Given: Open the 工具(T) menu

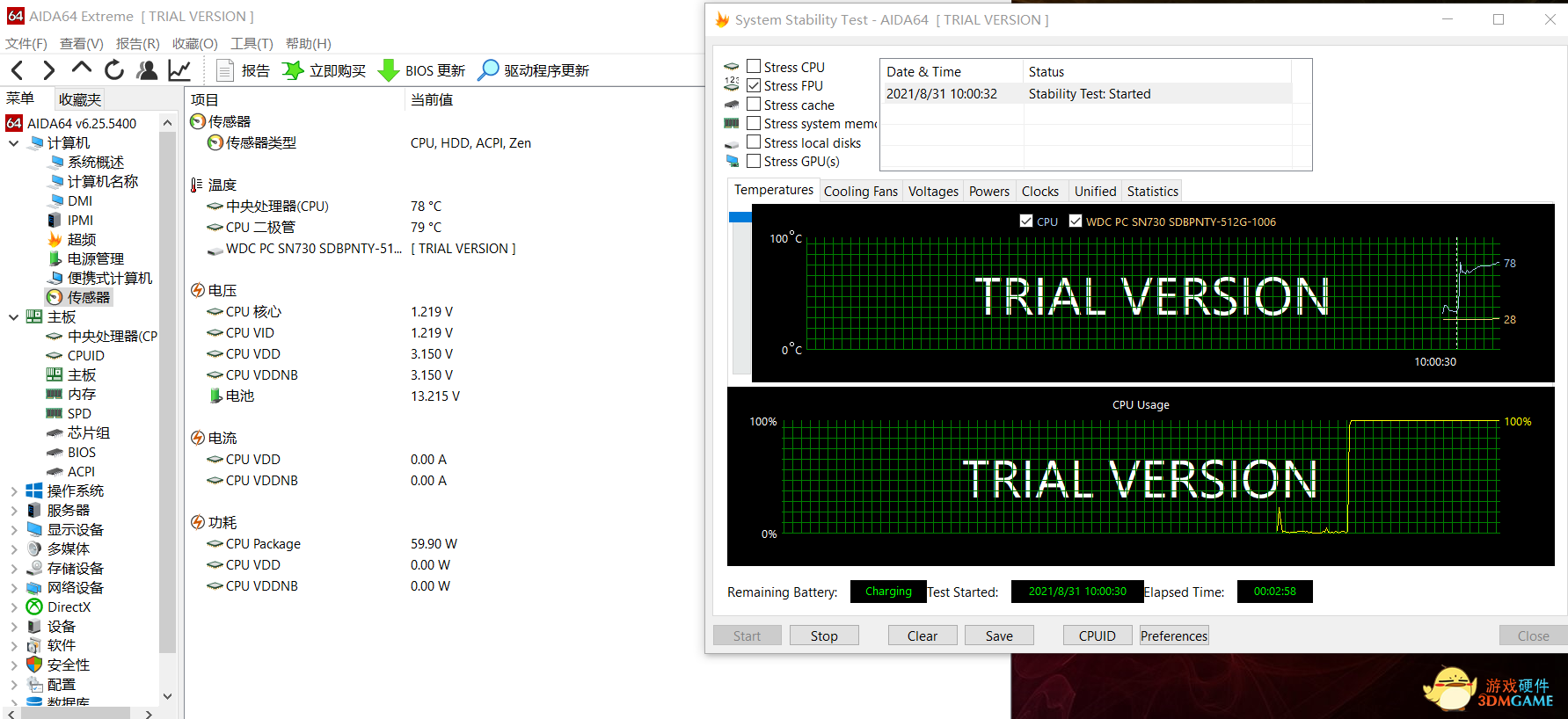Looking at the screenshot, I should (x=252, y=44).
